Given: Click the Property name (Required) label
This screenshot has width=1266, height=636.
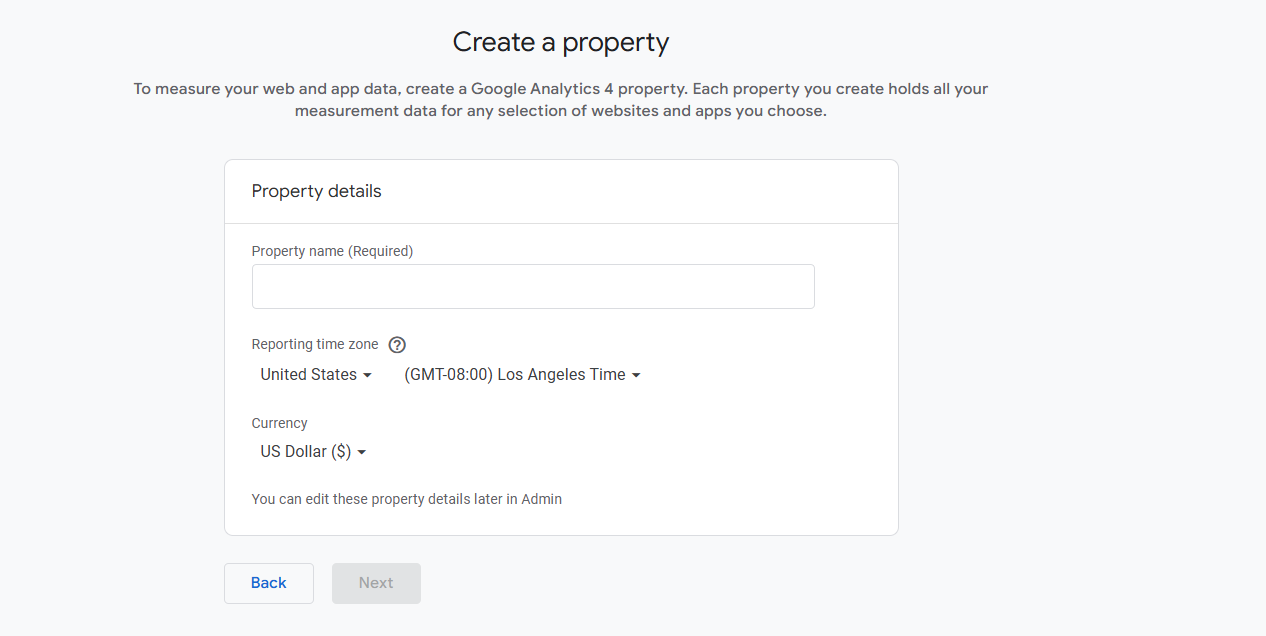Looking at the screenshot, I should coord(332,251).
